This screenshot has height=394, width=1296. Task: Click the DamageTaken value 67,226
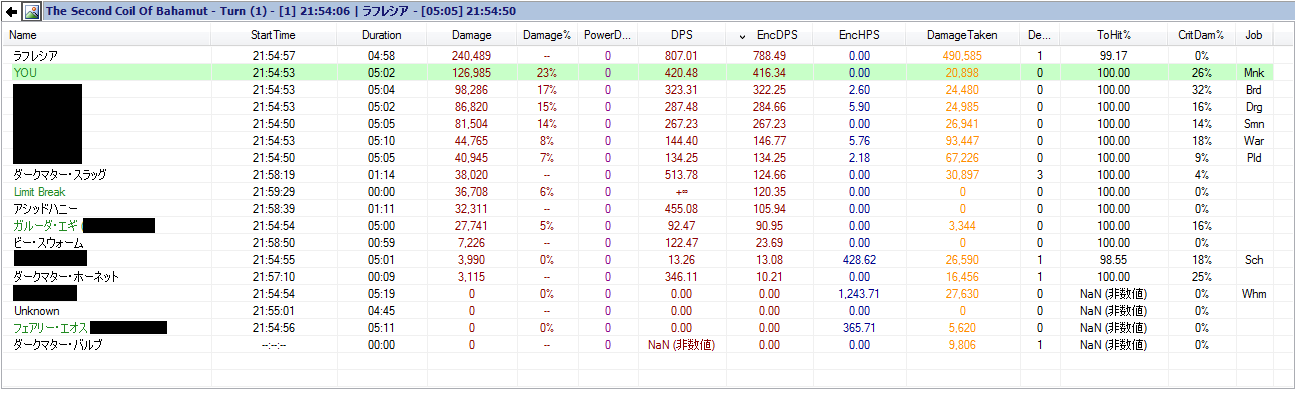click(962, 158)
